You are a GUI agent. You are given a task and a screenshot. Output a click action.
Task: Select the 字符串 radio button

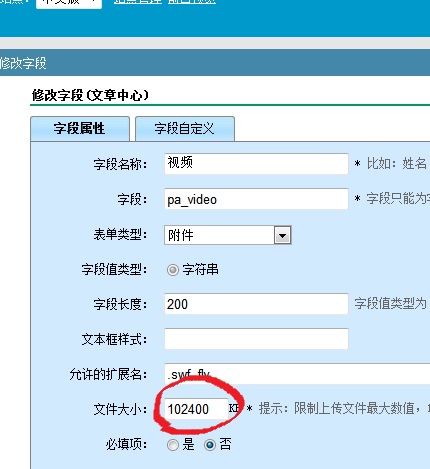click(x=173, y=270)
